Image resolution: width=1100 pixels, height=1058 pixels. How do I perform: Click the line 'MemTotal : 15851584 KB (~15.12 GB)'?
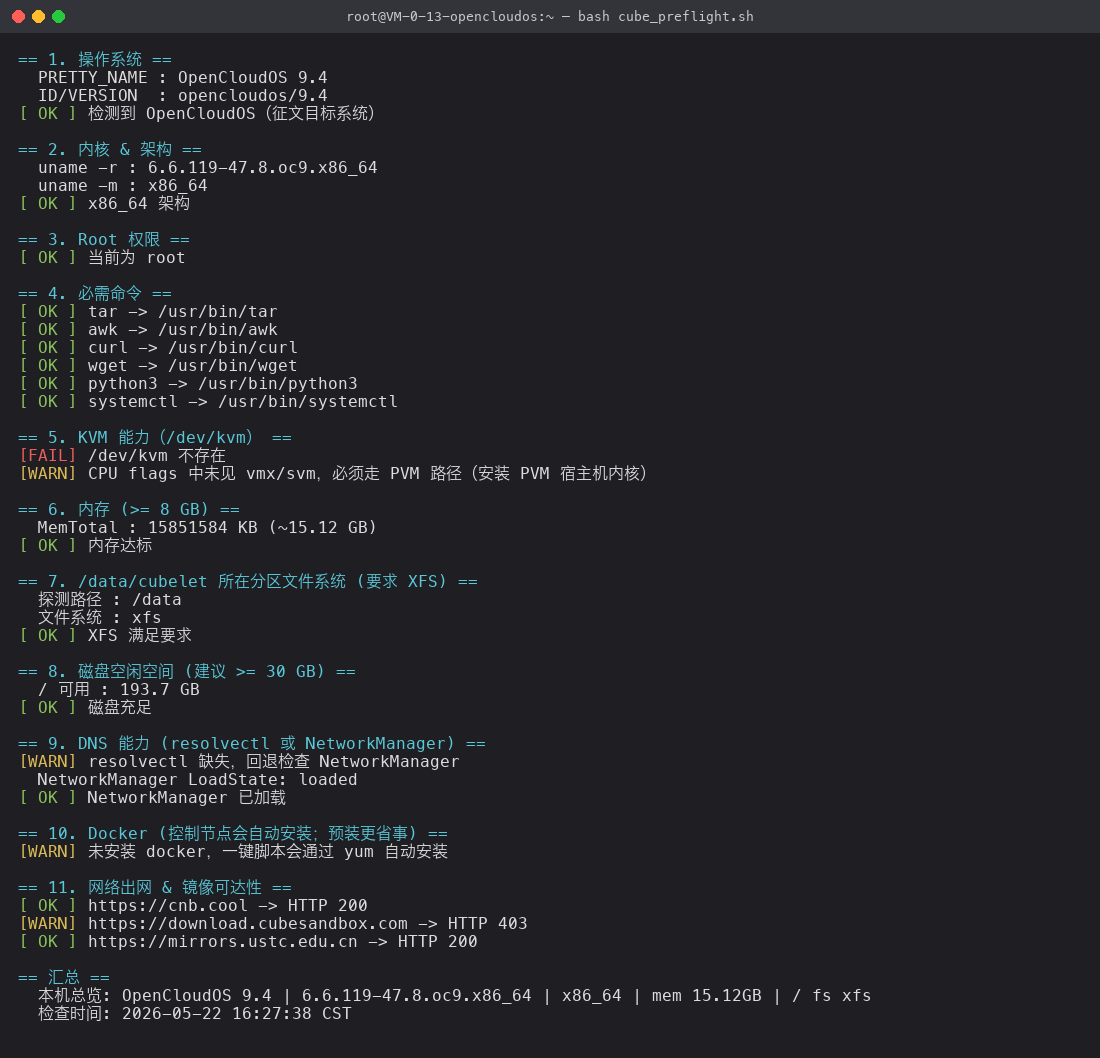(x=207, y=528)
